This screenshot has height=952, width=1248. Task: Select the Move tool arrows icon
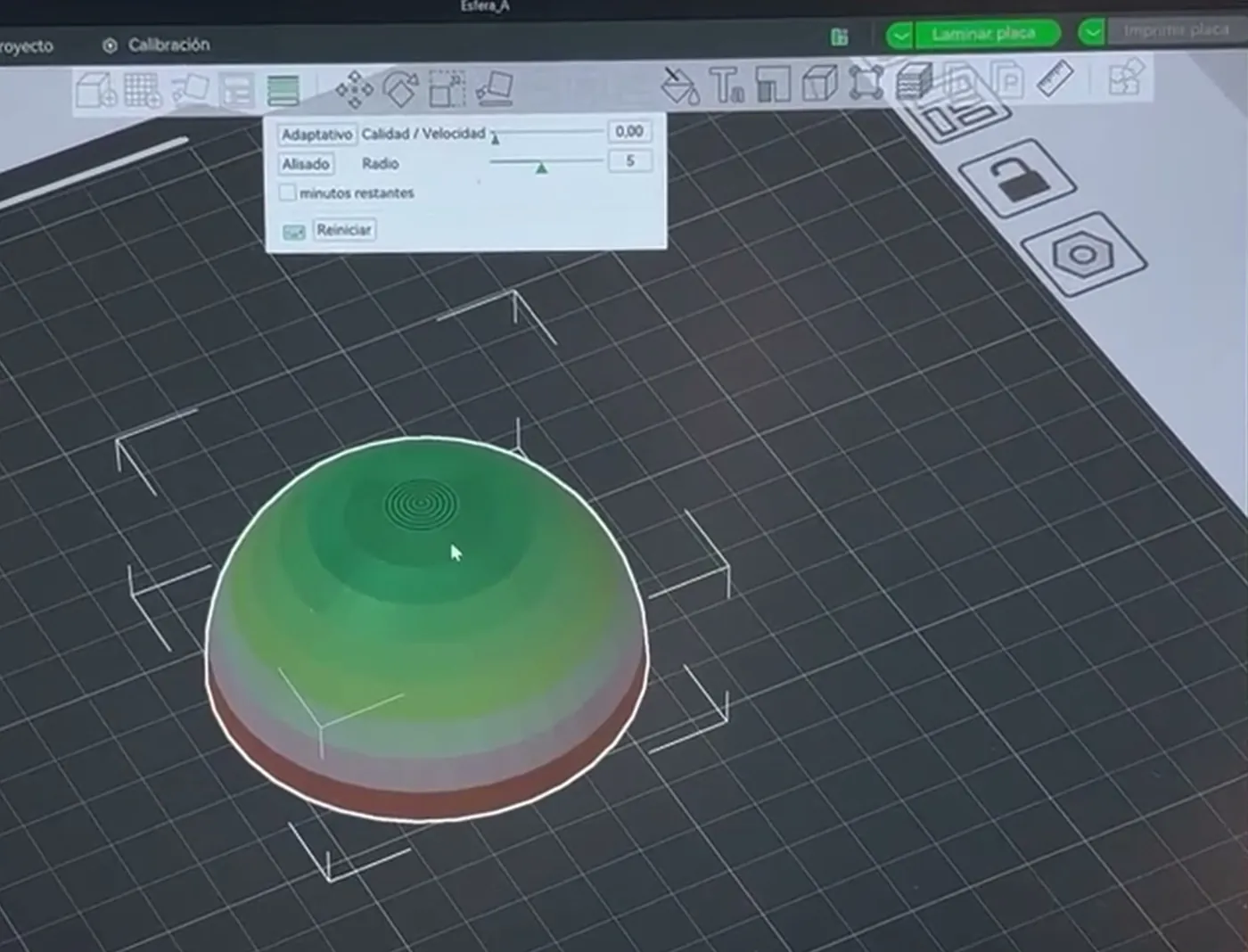(354, 89)
